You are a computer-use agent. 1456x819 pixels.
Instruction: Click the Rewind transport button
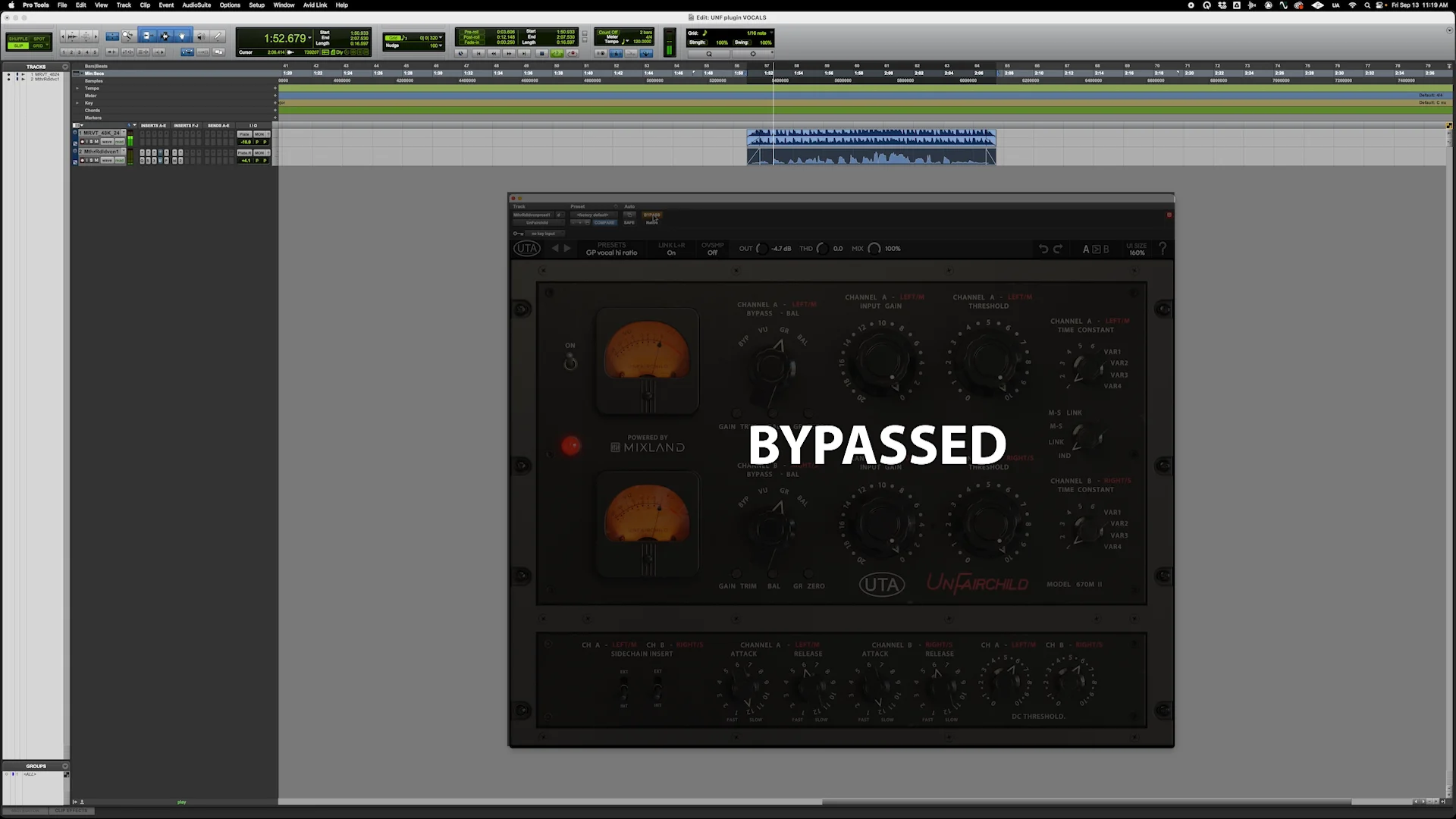click(494, 53)
